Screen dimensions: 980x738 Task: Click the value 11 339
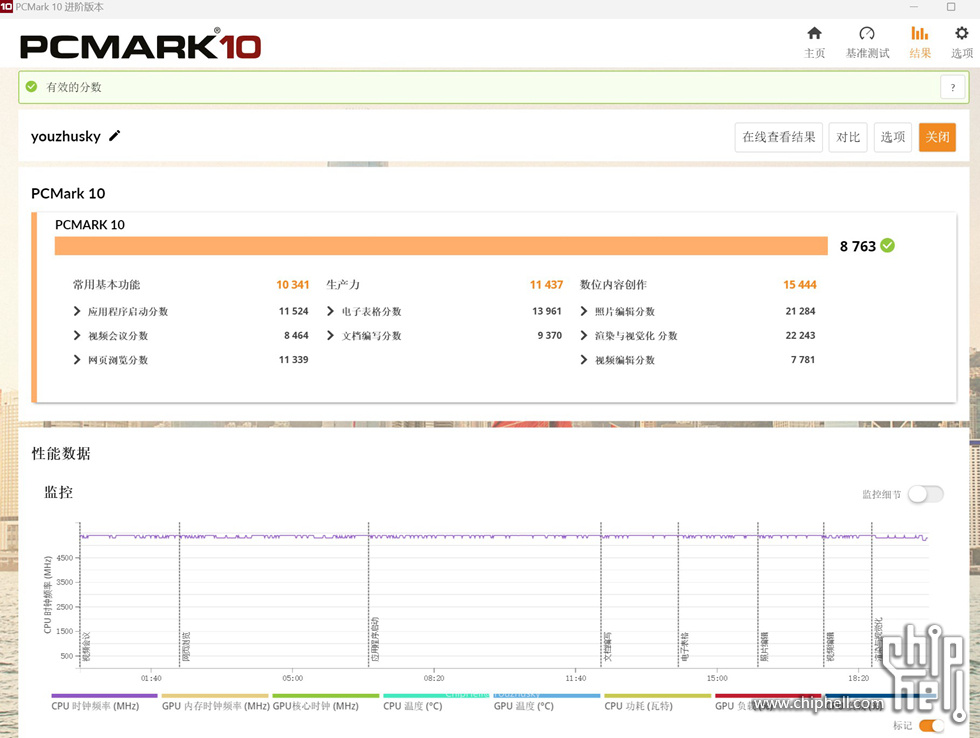point(294,360)
